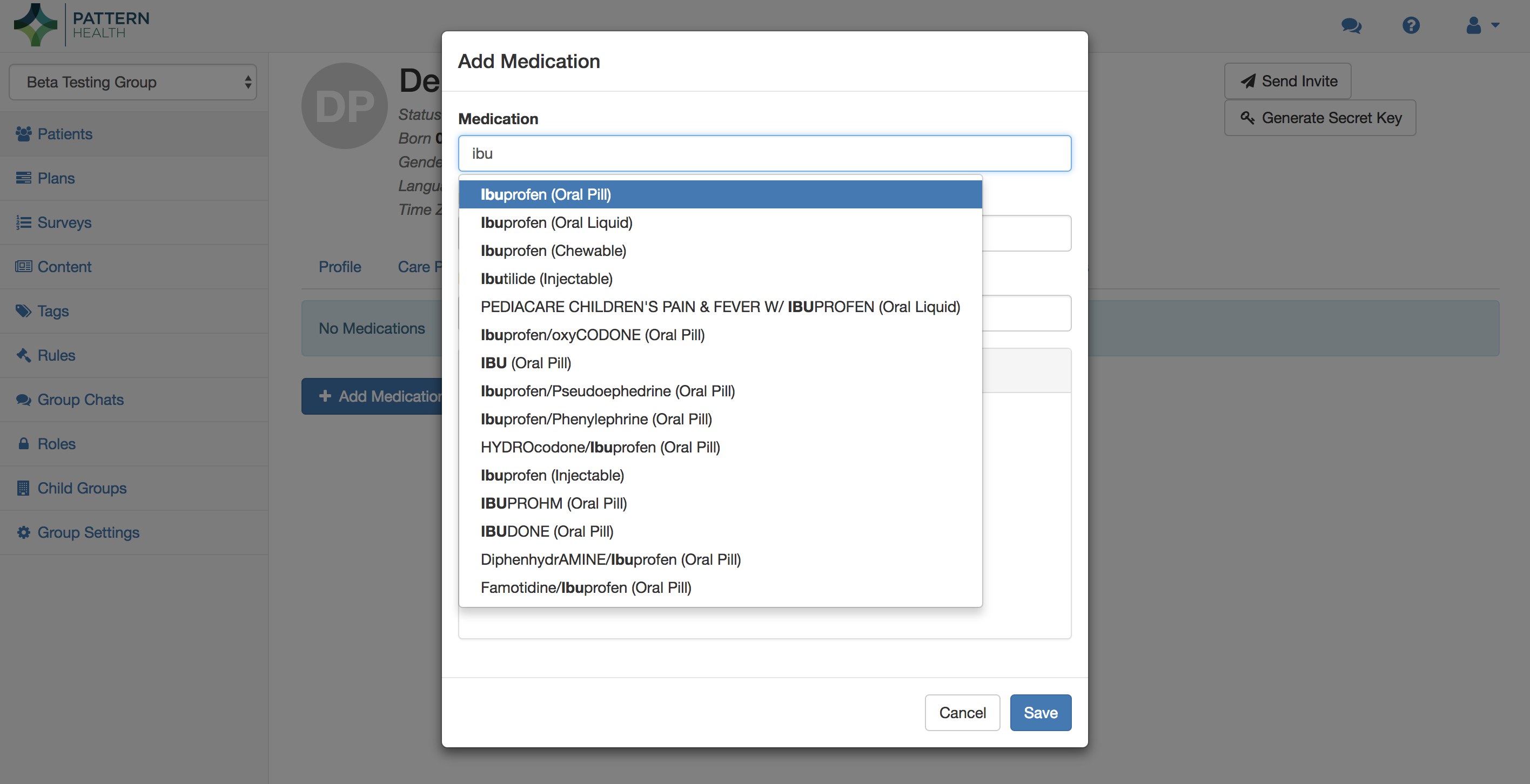
Task: Open Tags section in sidebar
Action: [x=53, y=311]
